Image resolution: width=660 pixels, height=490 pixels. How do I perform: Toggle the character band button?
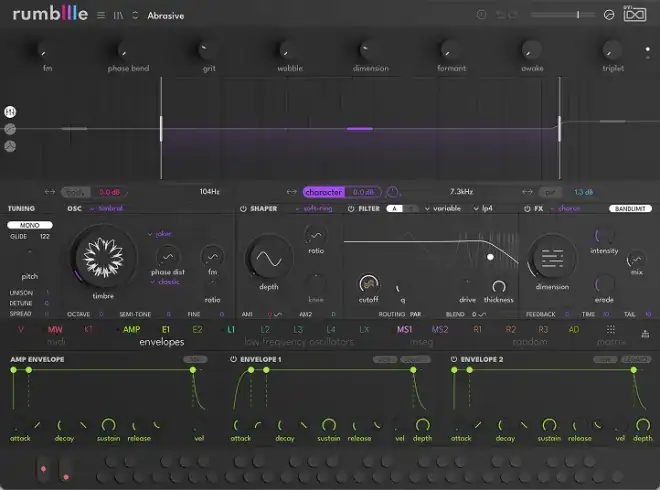323,192
